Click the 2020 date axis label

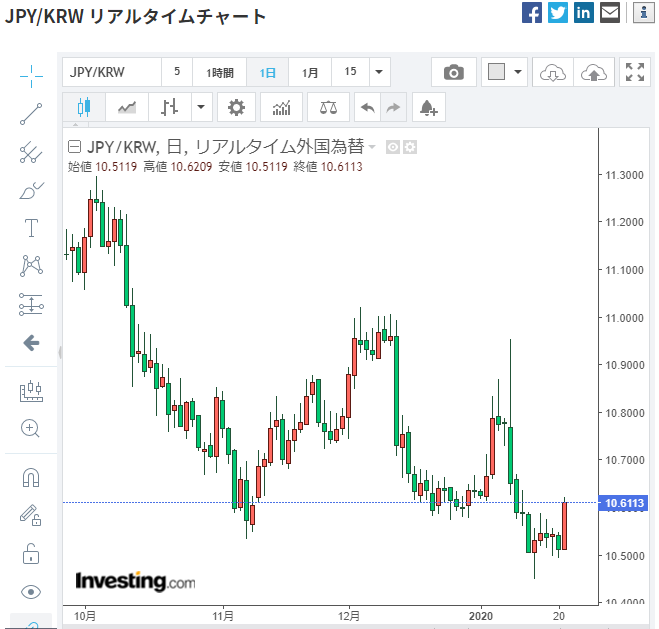coord(481,616)
